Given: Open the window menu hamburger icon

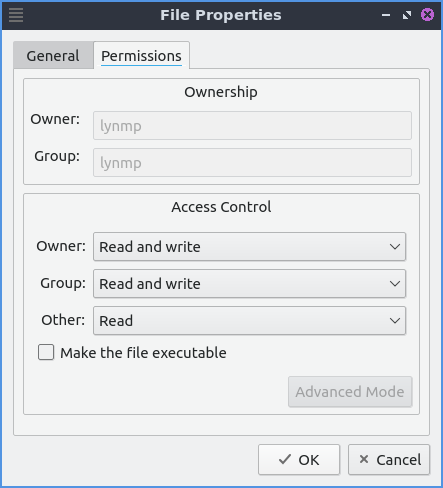Looking at the screenshot, I should point(16,15).
